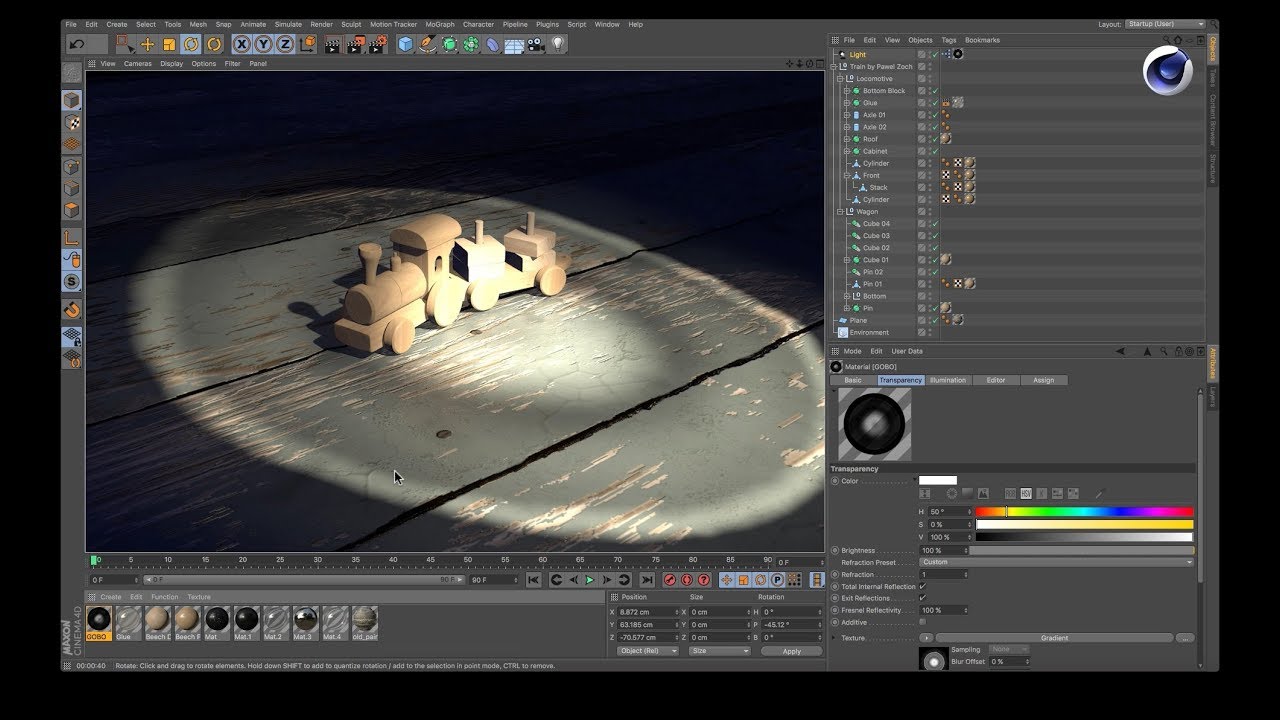
Task: Toggle Snap magnet icon
Action: [x=72, y=310]
